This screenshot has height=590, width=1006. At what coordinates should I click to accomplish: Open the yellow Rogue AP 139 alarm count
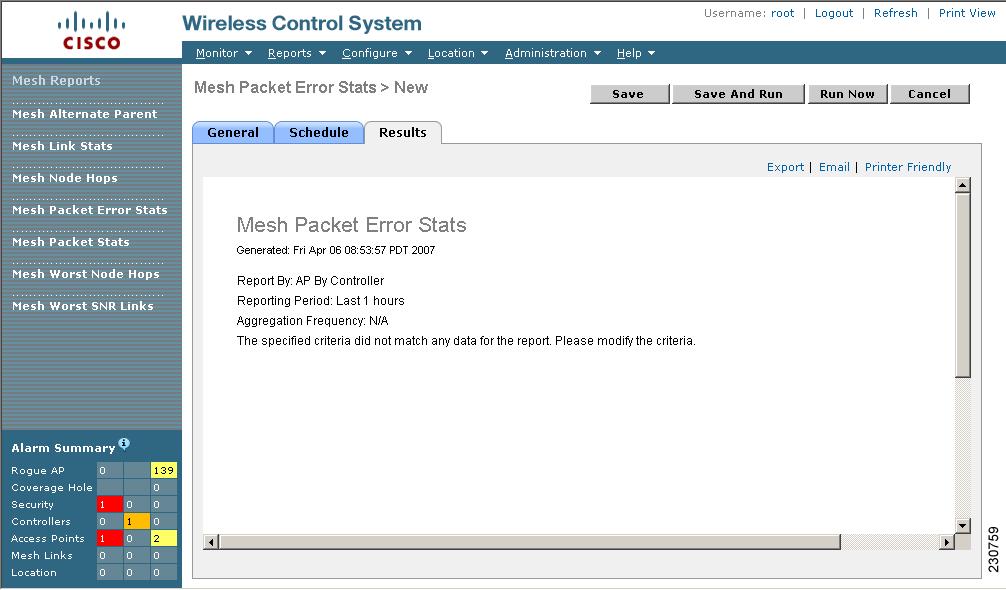(164, 470)
